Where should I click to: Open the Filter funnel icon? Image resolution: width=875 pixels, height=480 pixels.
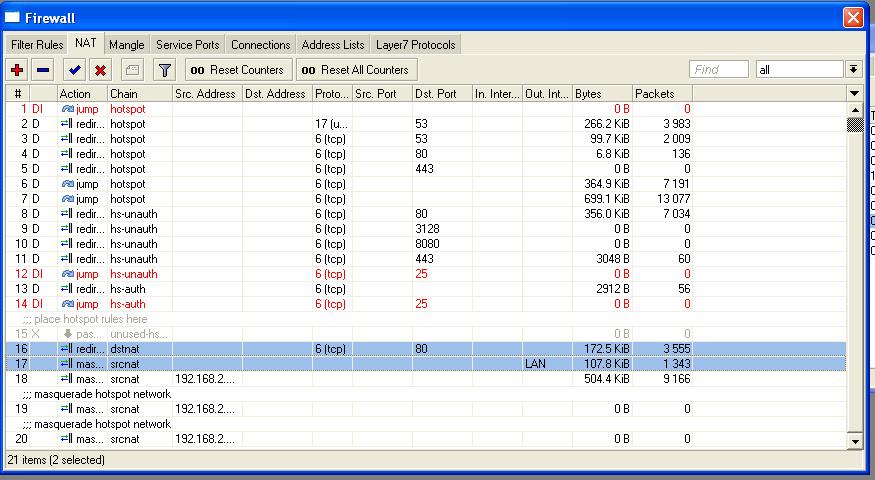tap(165, 70)
